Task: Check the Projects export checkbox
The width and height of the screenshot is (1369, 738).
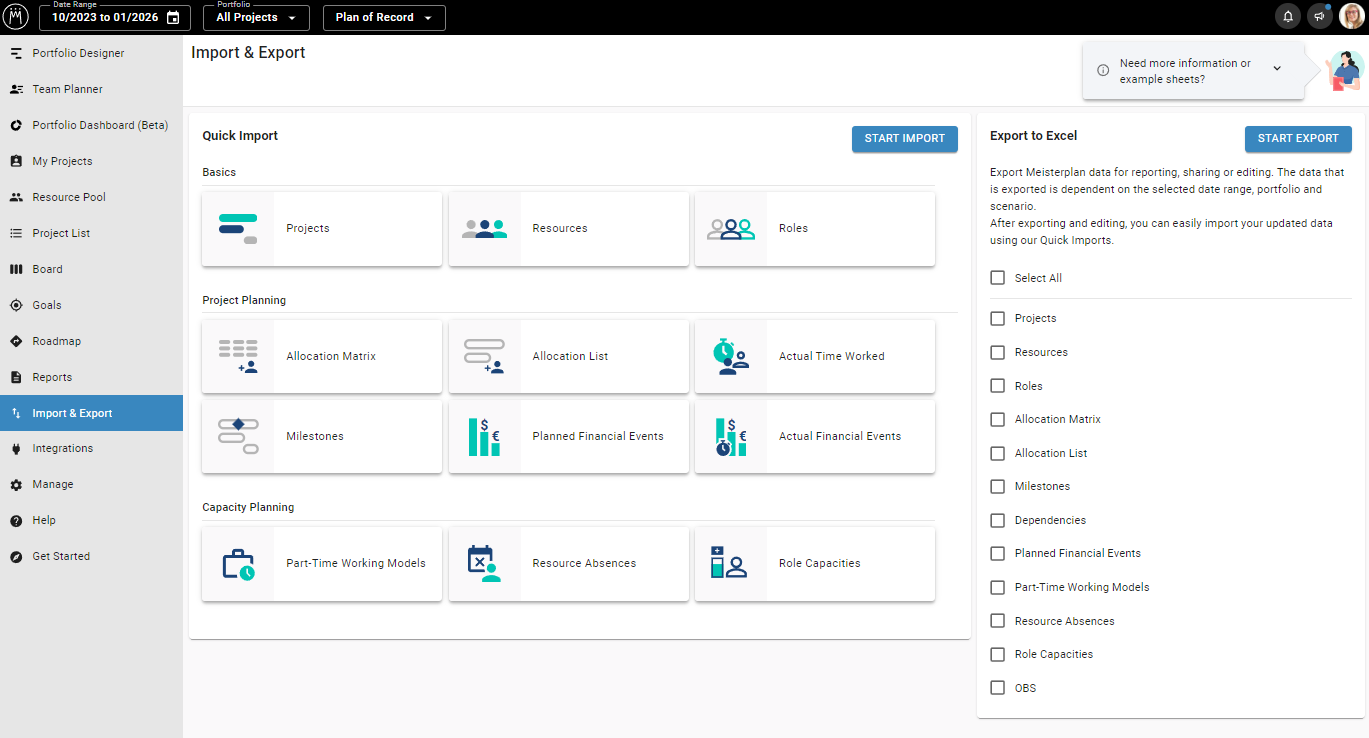Action: click(997, 318)
